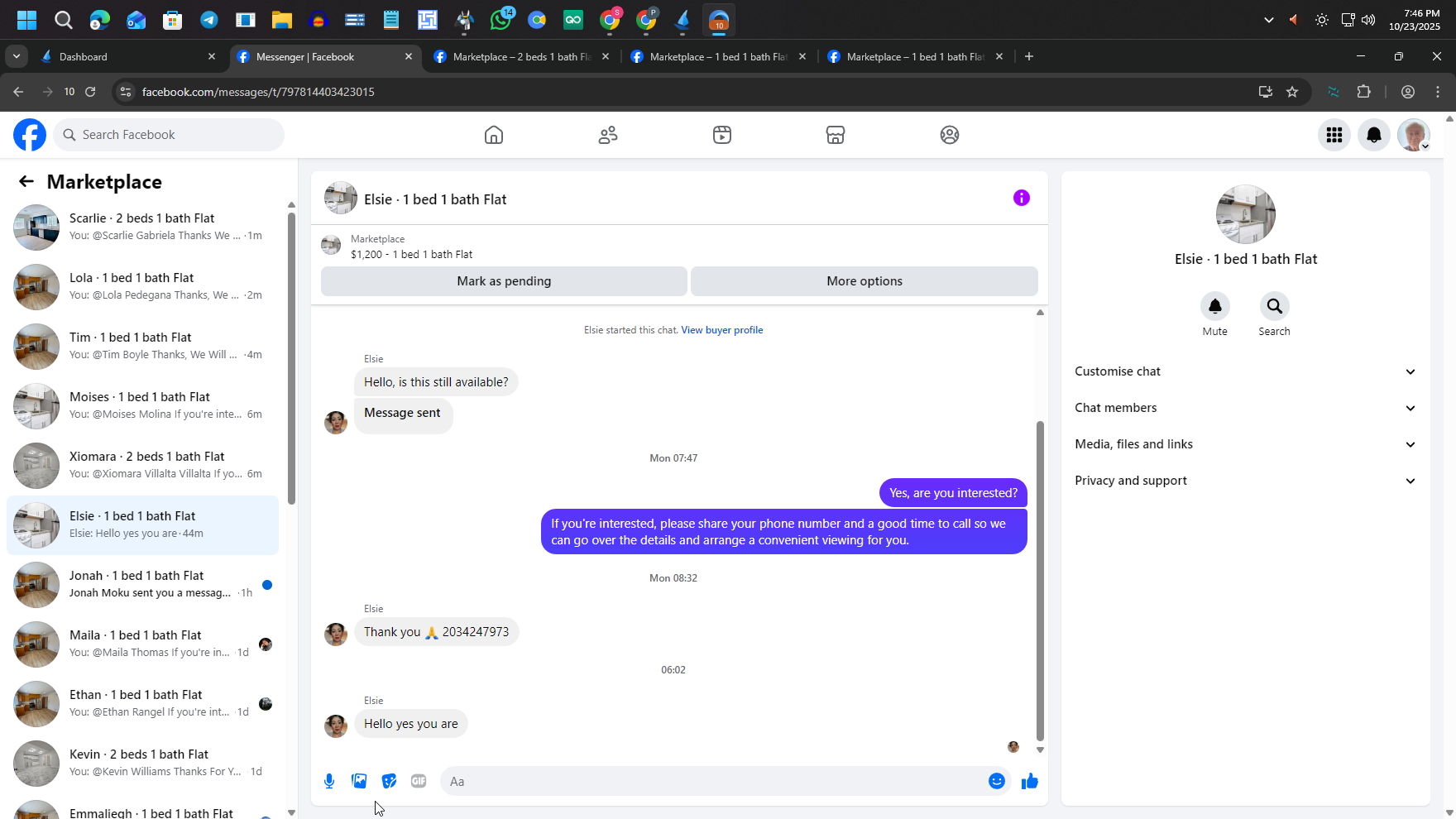Open File Explorer from the taskbar

[282, 20]
